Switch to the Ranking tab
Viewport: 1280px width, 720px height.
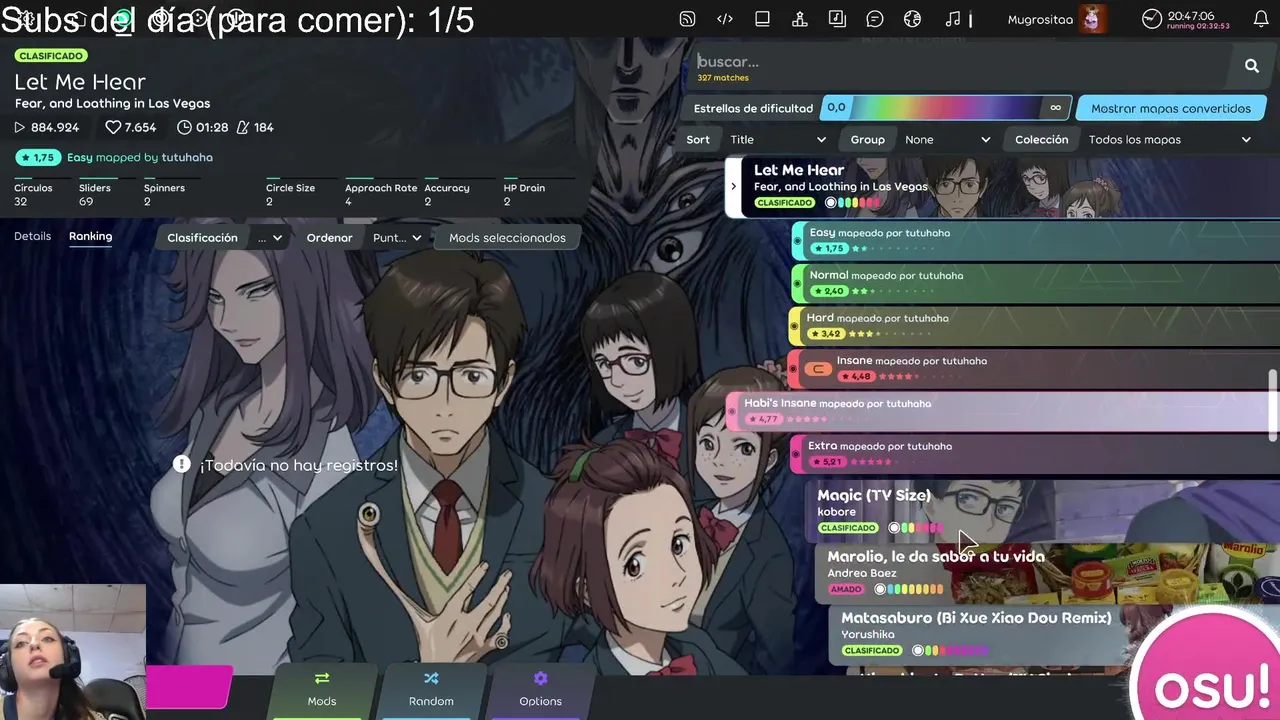pos(90,236)
